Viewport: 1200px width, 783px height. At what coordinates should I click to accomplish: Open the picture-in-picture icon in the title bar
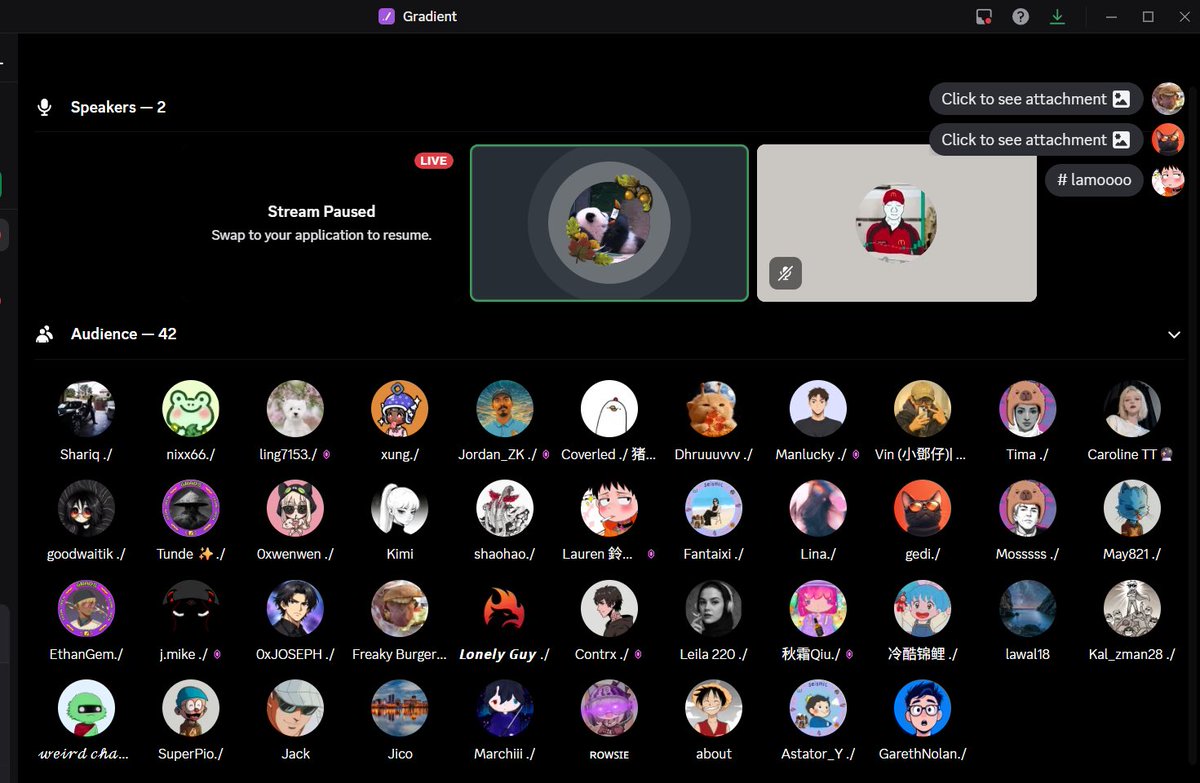click(x=983, y=16)
